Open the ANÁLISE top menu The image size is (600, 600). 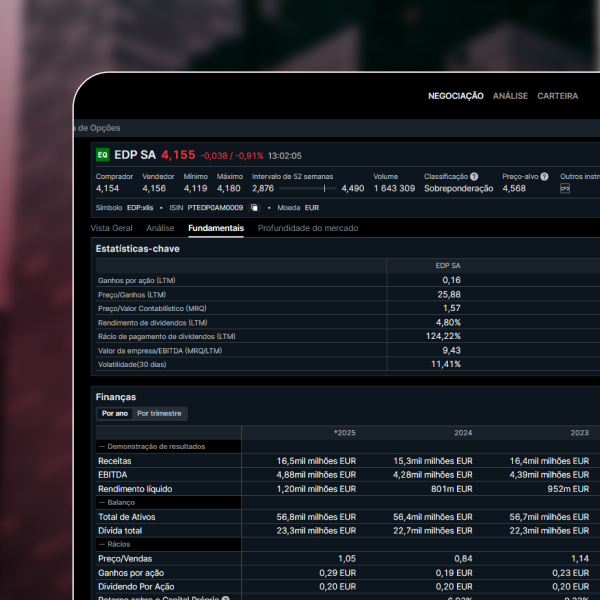click(510, 96)
